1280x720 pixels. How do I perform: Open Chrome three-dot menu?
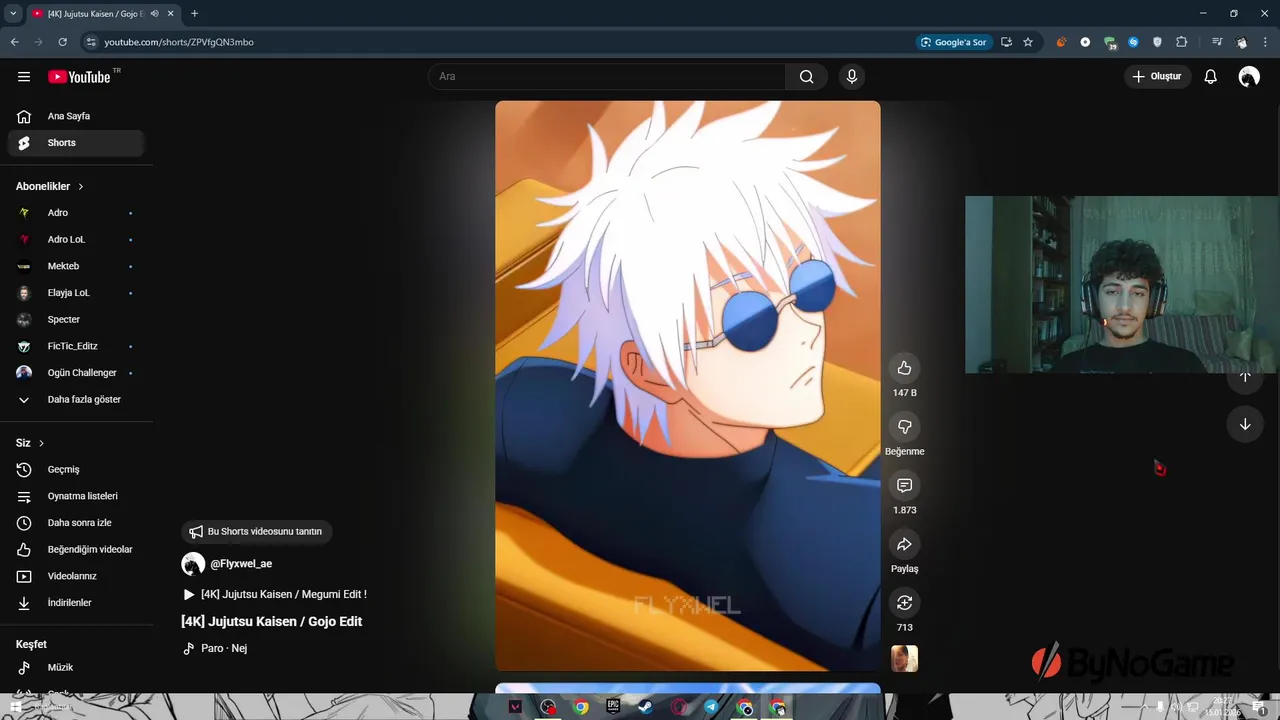(1266, 42)
